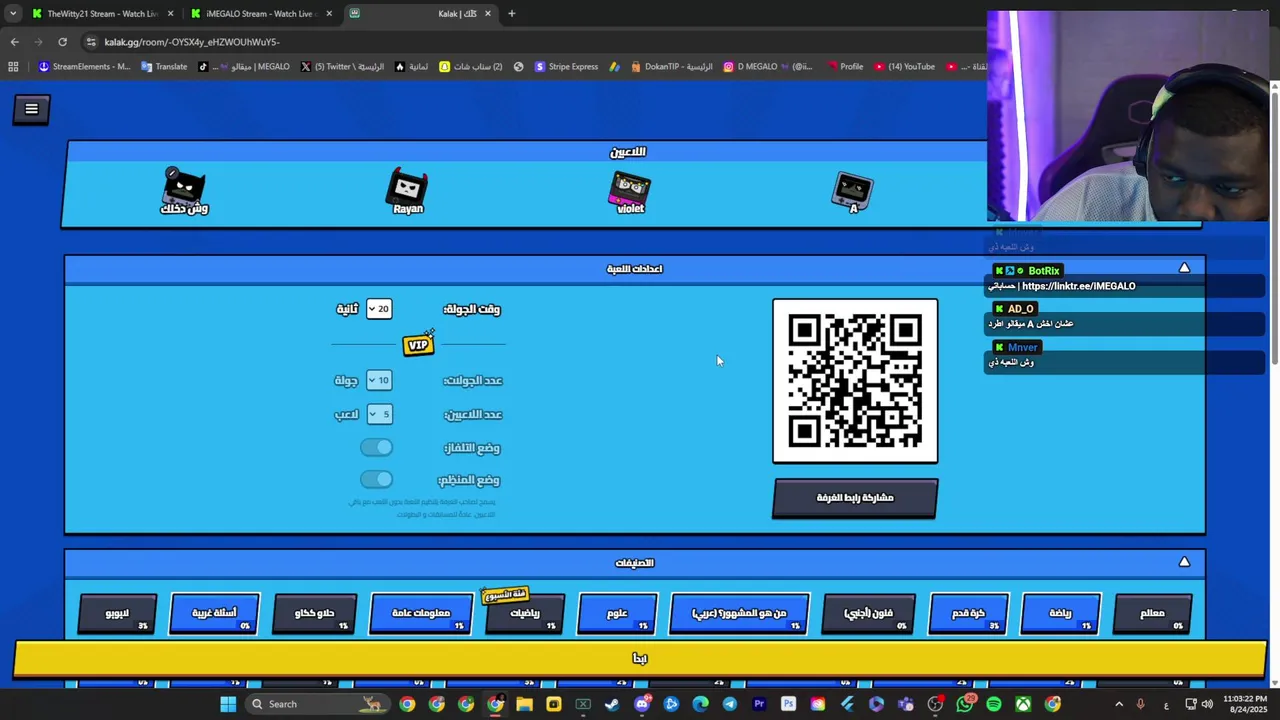The height and width of the screenshot is (720, 1280).
Task: Open the linktr.ee/IMEGALO chat link
Action: point(1078,286)
